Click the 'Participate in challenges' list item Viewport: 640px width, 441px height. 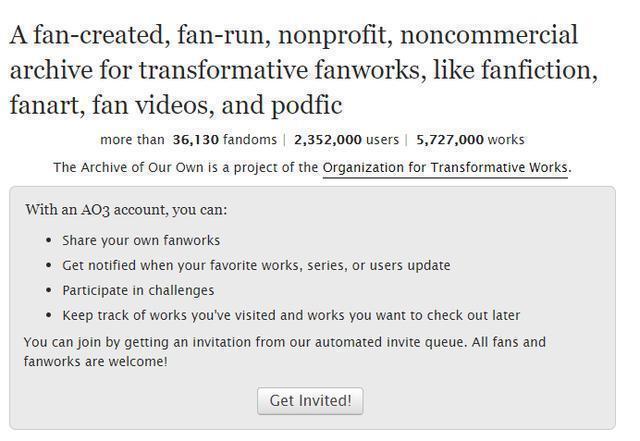point(138,290)
